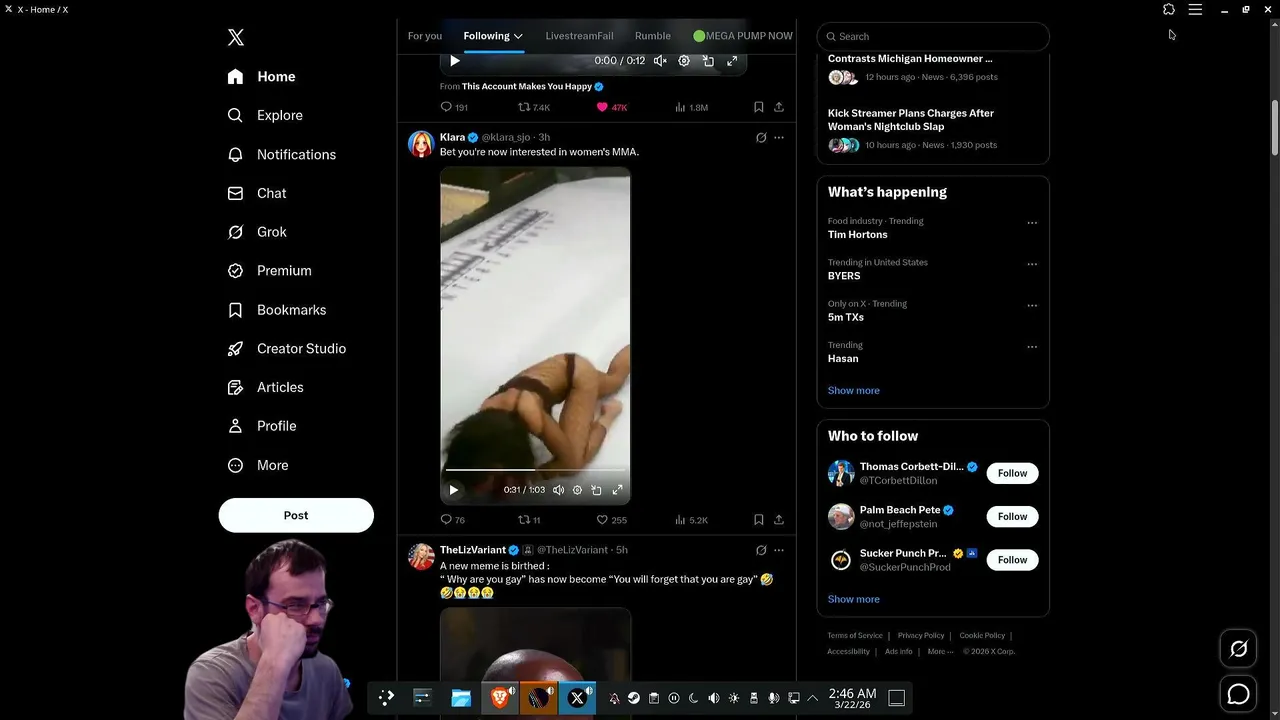Viewport: 1280px width, 720px height.
Task: Reply to Klara's post with 76 replies
Action: click(x=453, y=520)
